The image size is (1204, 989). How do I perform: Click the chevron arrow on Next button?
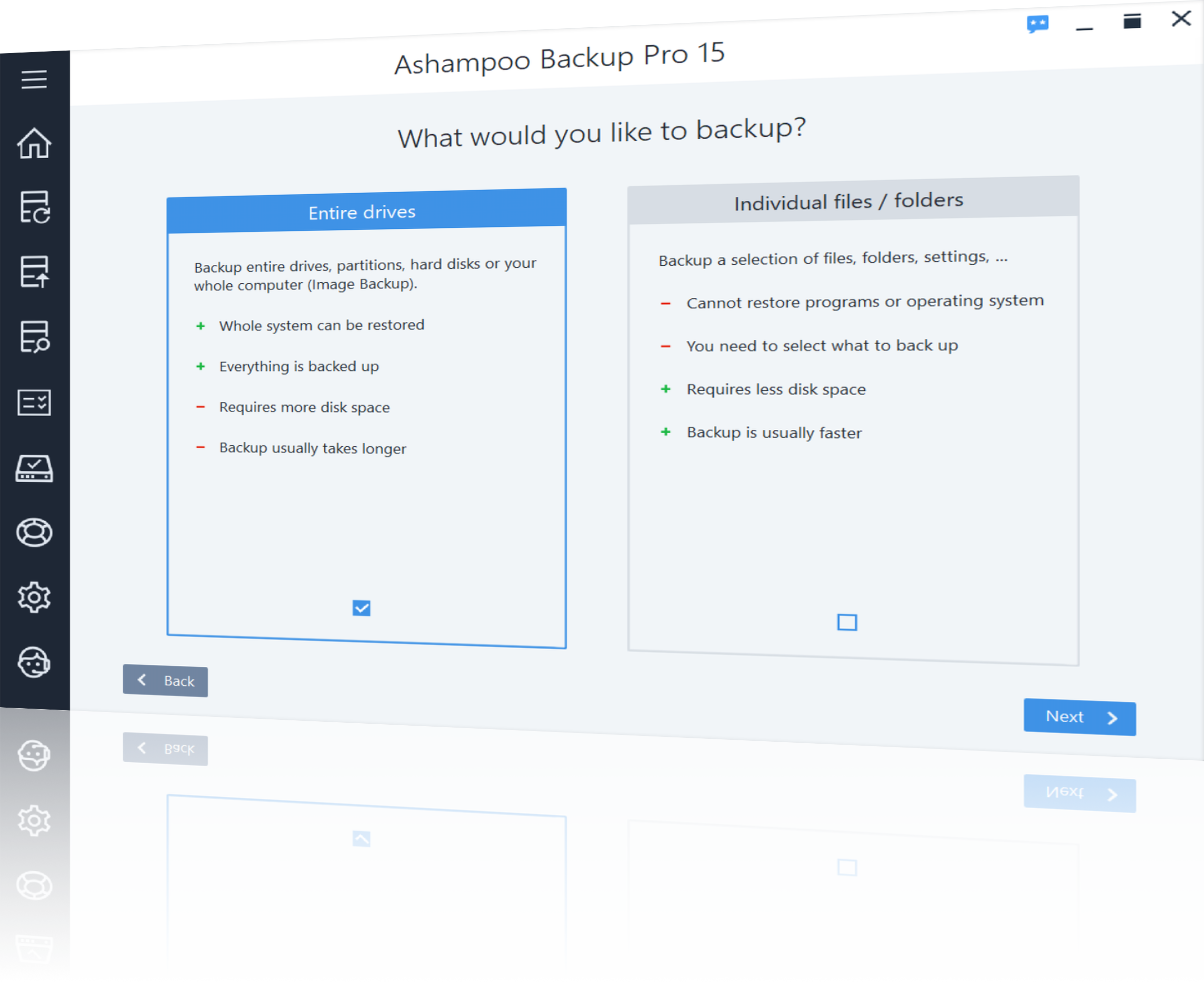pyautogui.click(x=1112, y=718)
